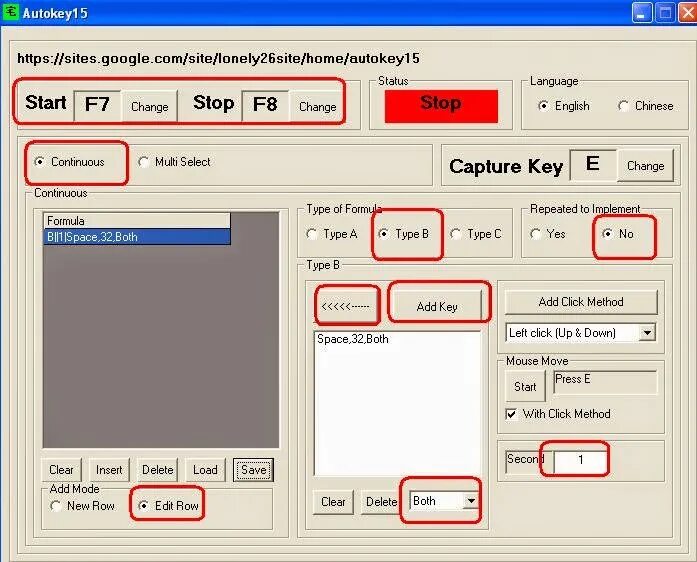
Task: Click Delete button under formula list
Action: [x=157, y=470]
